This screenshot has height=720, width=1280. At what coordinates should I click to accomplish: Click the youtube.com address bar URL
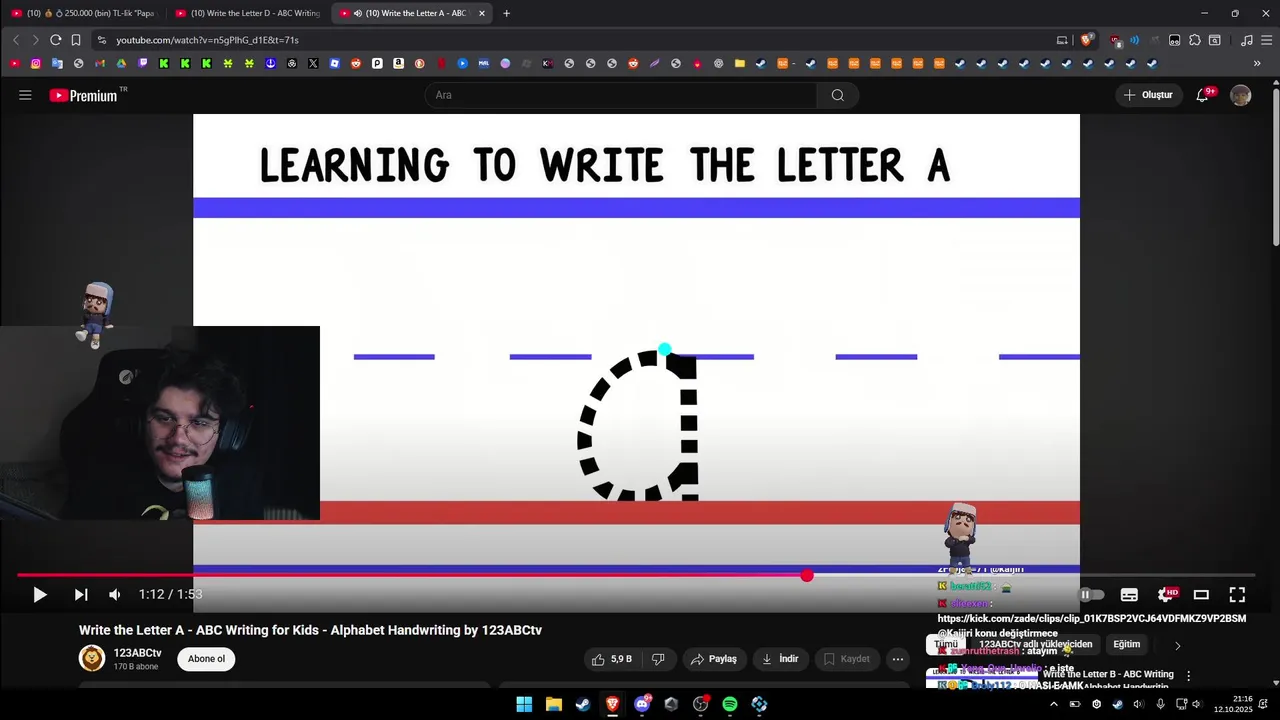click(x=207, y=40)
